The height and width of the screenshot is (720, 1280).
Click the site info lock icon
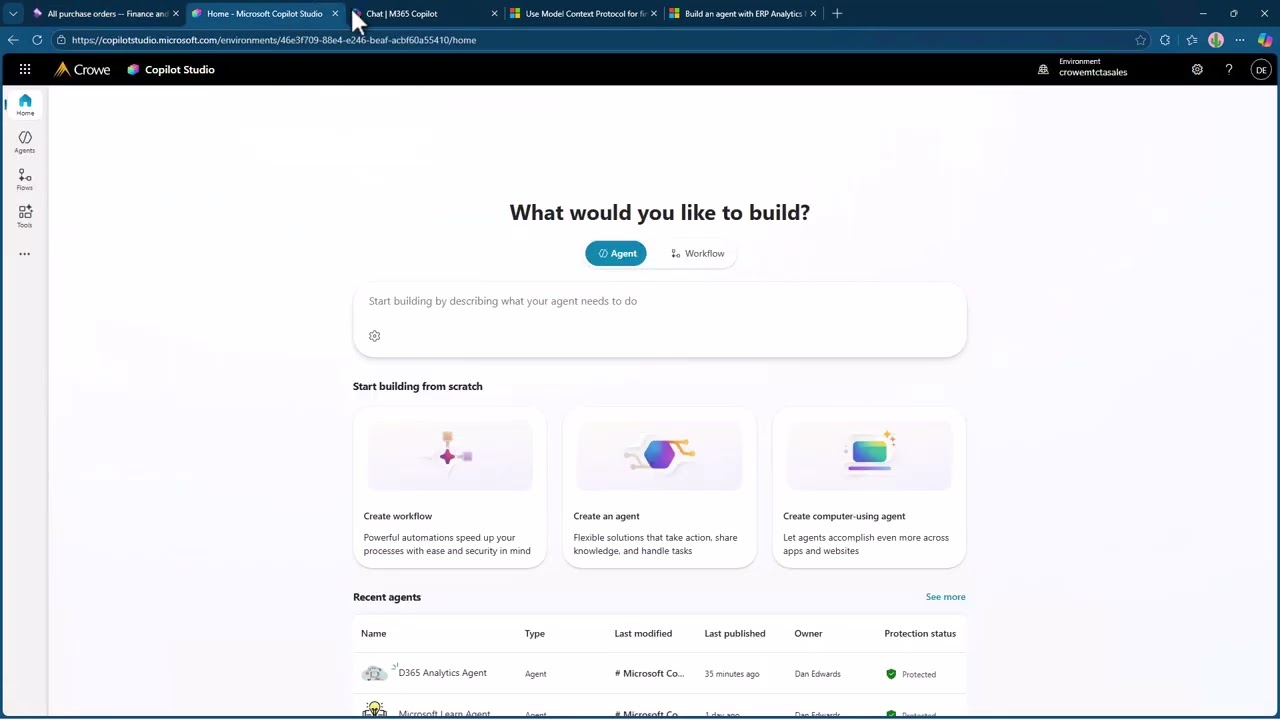[61, 40]
